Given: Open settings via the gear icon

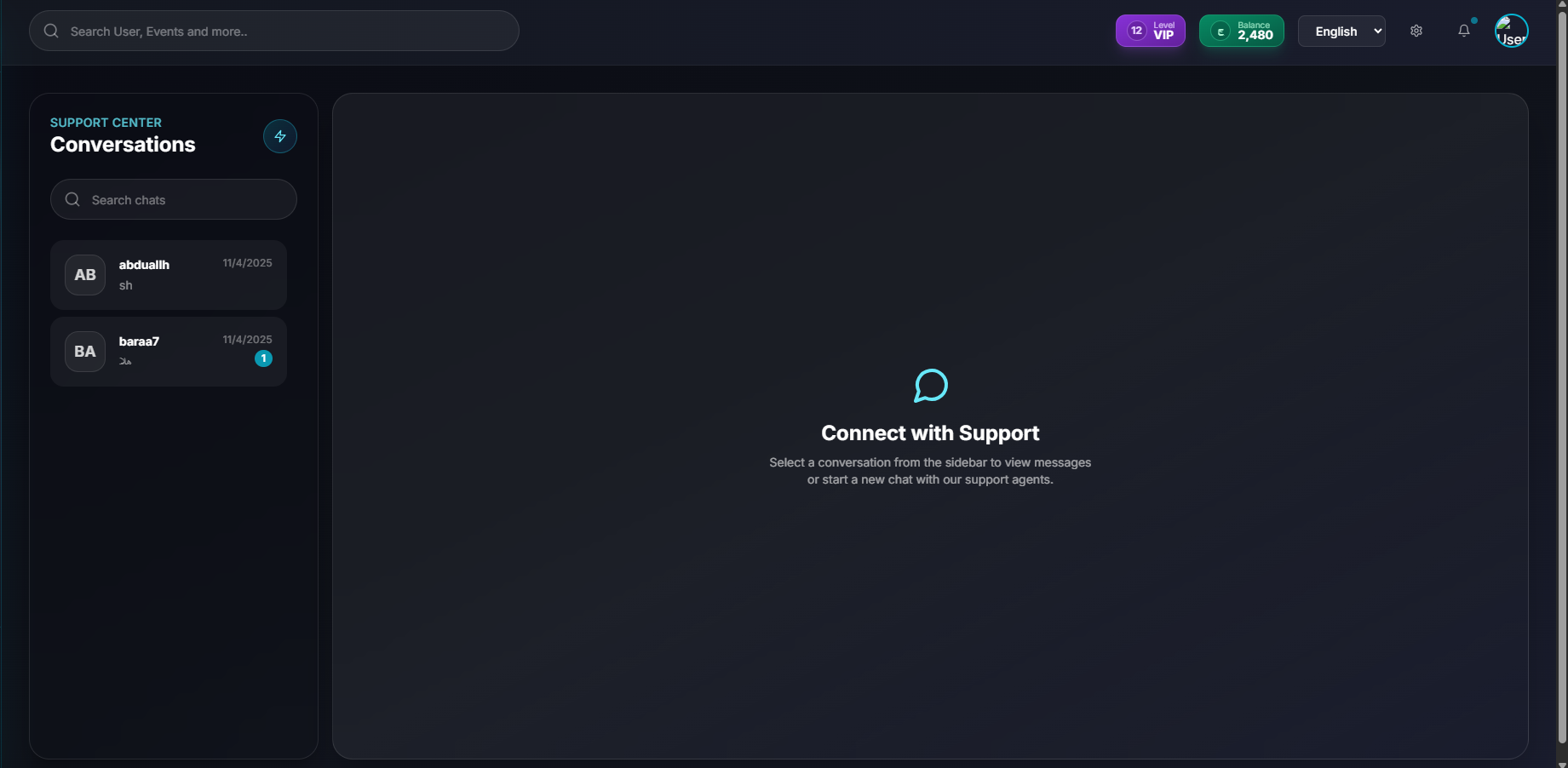Looking at the screenshot, I should (x=1416, y=32).
